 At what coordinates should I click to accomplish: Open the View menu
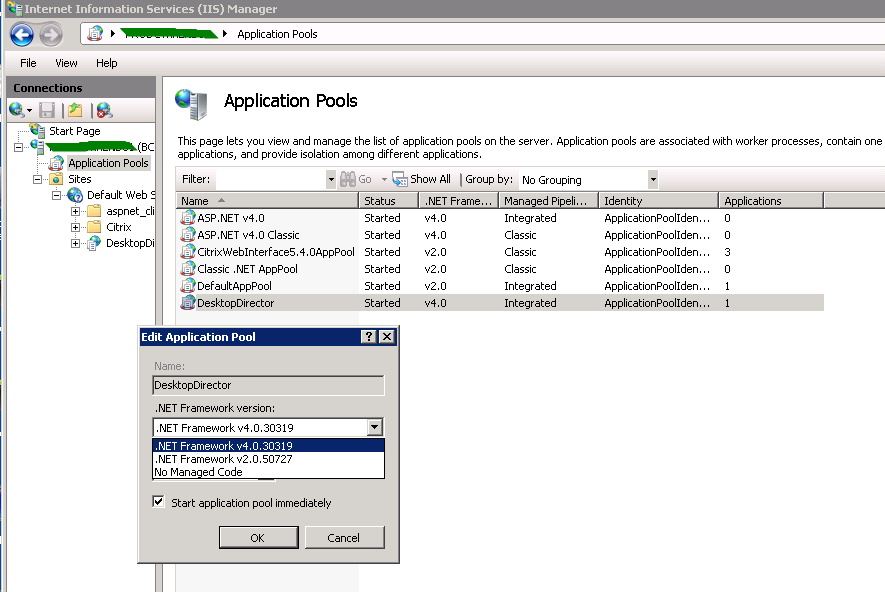[66, 63]
